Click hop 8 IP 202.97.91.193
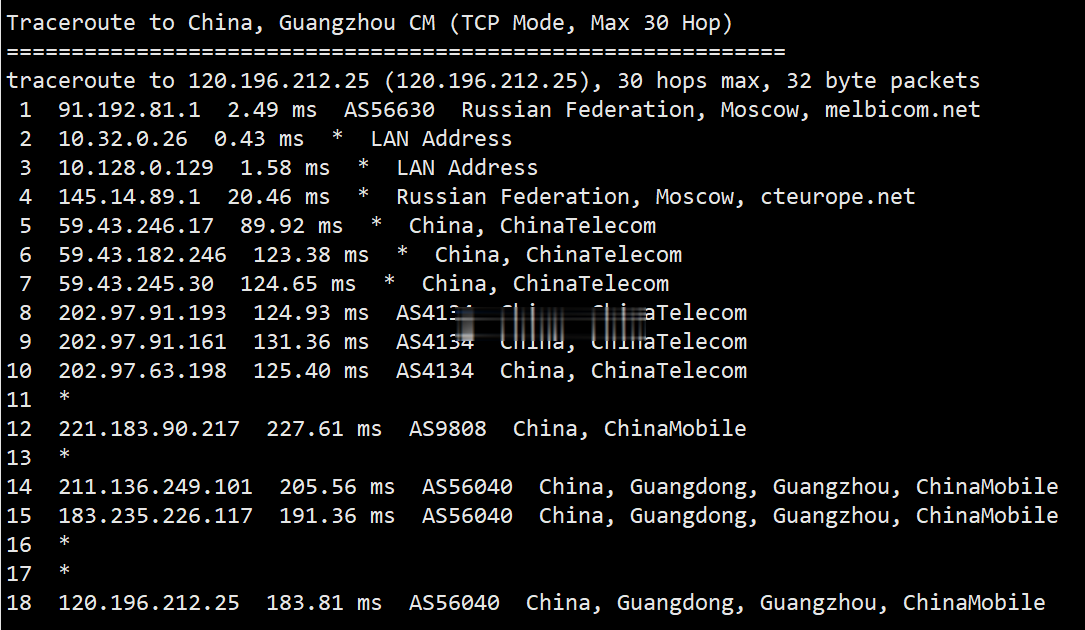 [x=143, y=314]
